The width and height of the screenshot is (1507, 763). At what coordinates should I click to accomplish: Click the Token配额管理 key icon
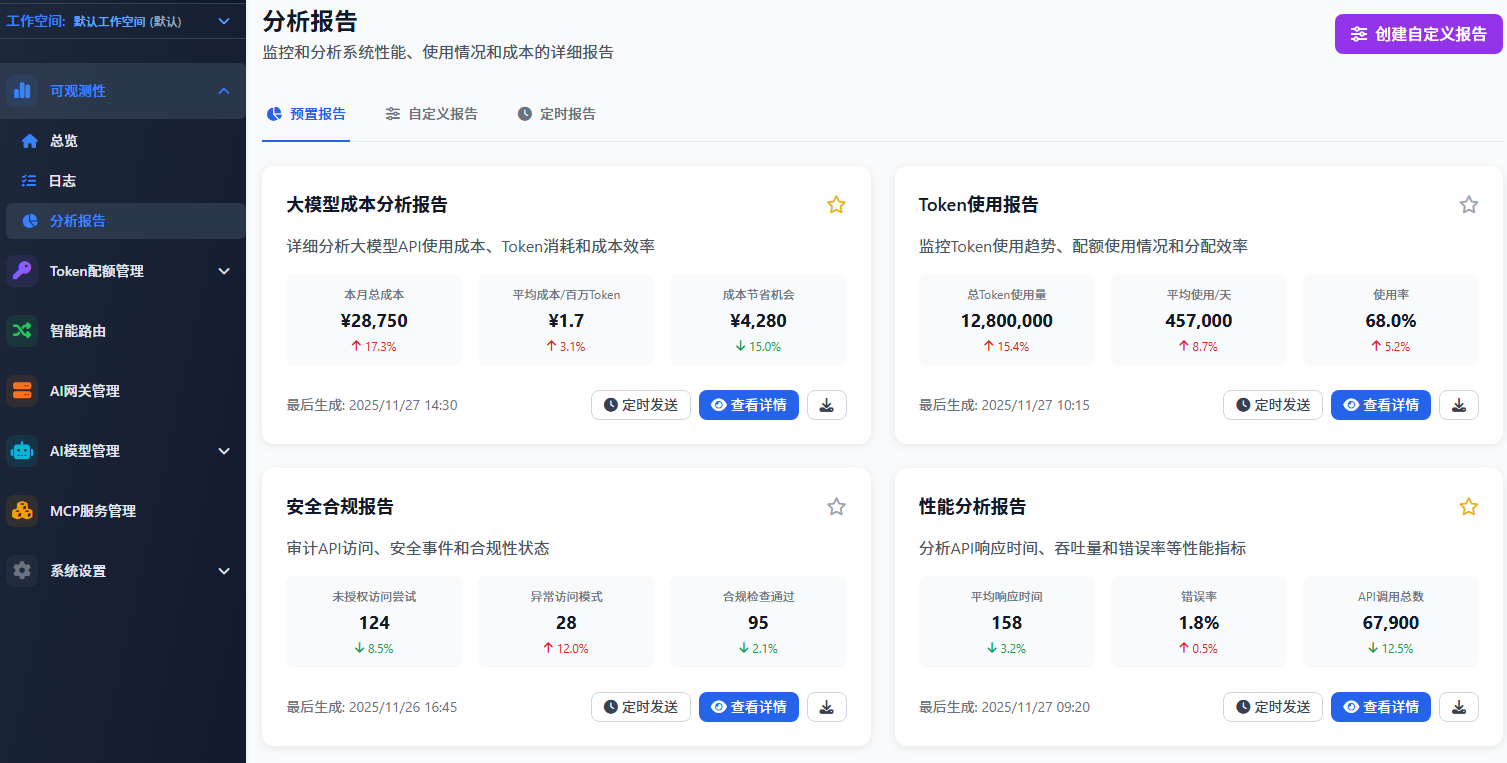(x=22, y=271)
